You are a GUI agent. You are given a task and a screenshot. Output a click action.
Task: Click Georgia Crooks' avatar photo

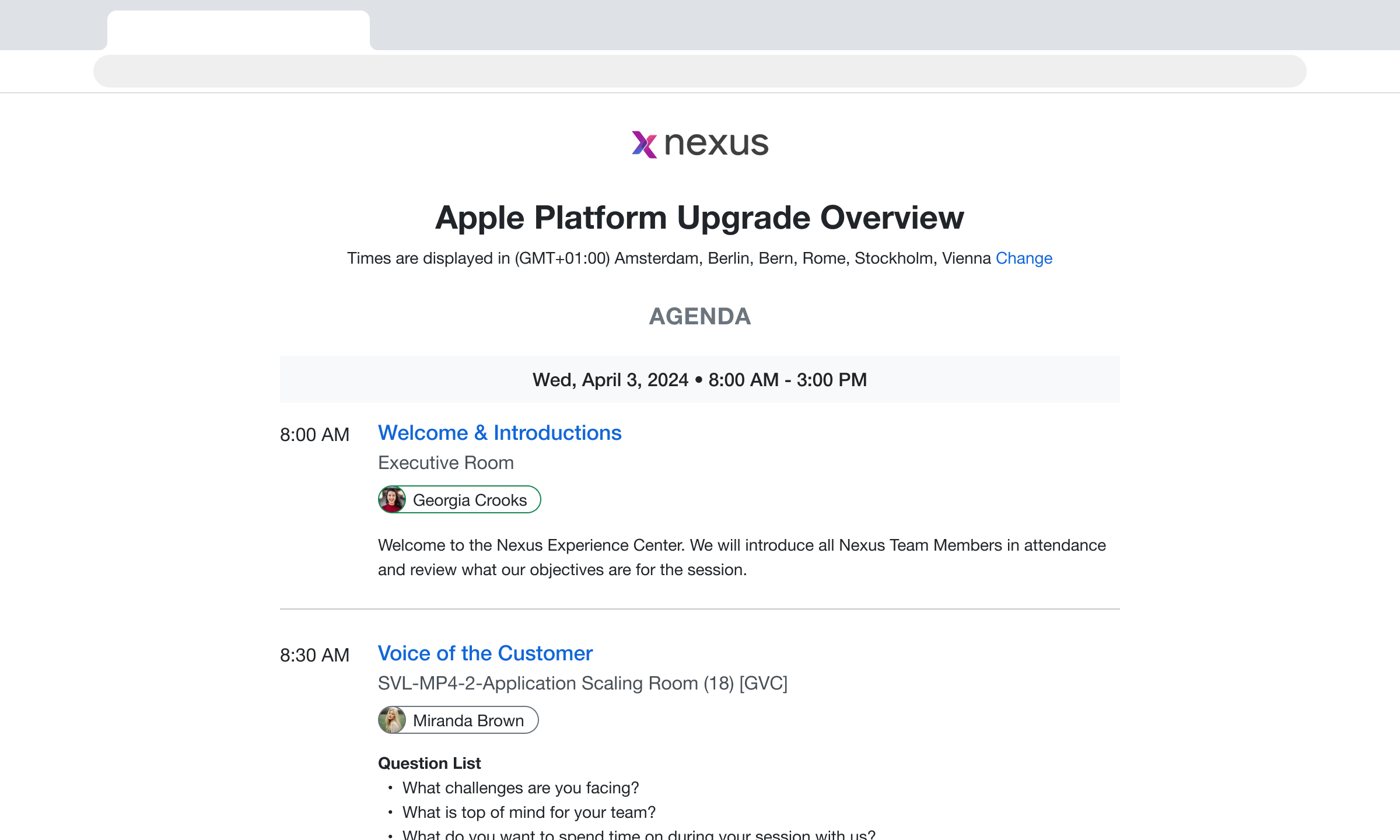pos(392,500)
